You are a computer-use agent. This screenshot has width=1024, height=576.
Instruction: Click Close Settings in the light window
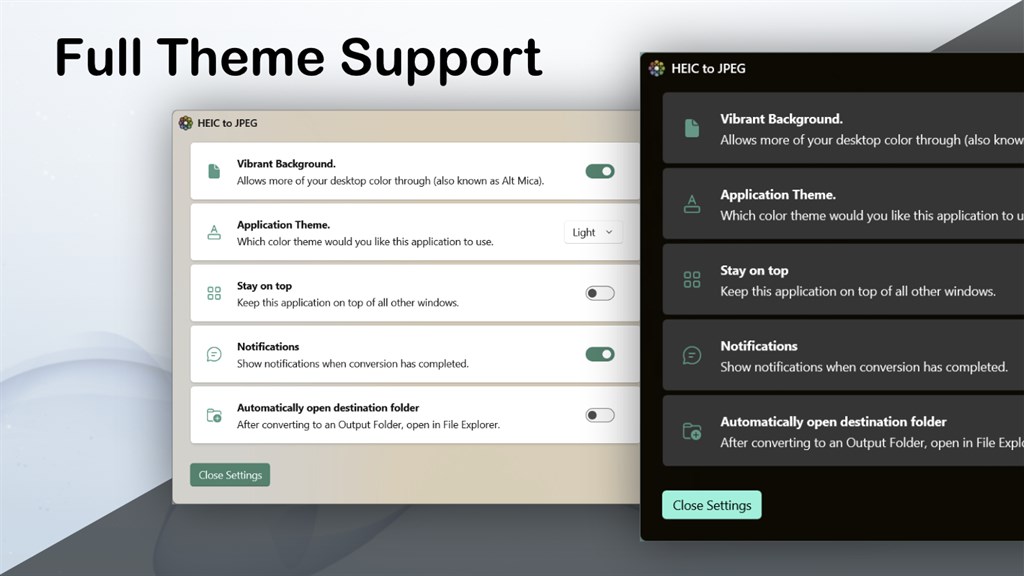(x=230, y=475)
